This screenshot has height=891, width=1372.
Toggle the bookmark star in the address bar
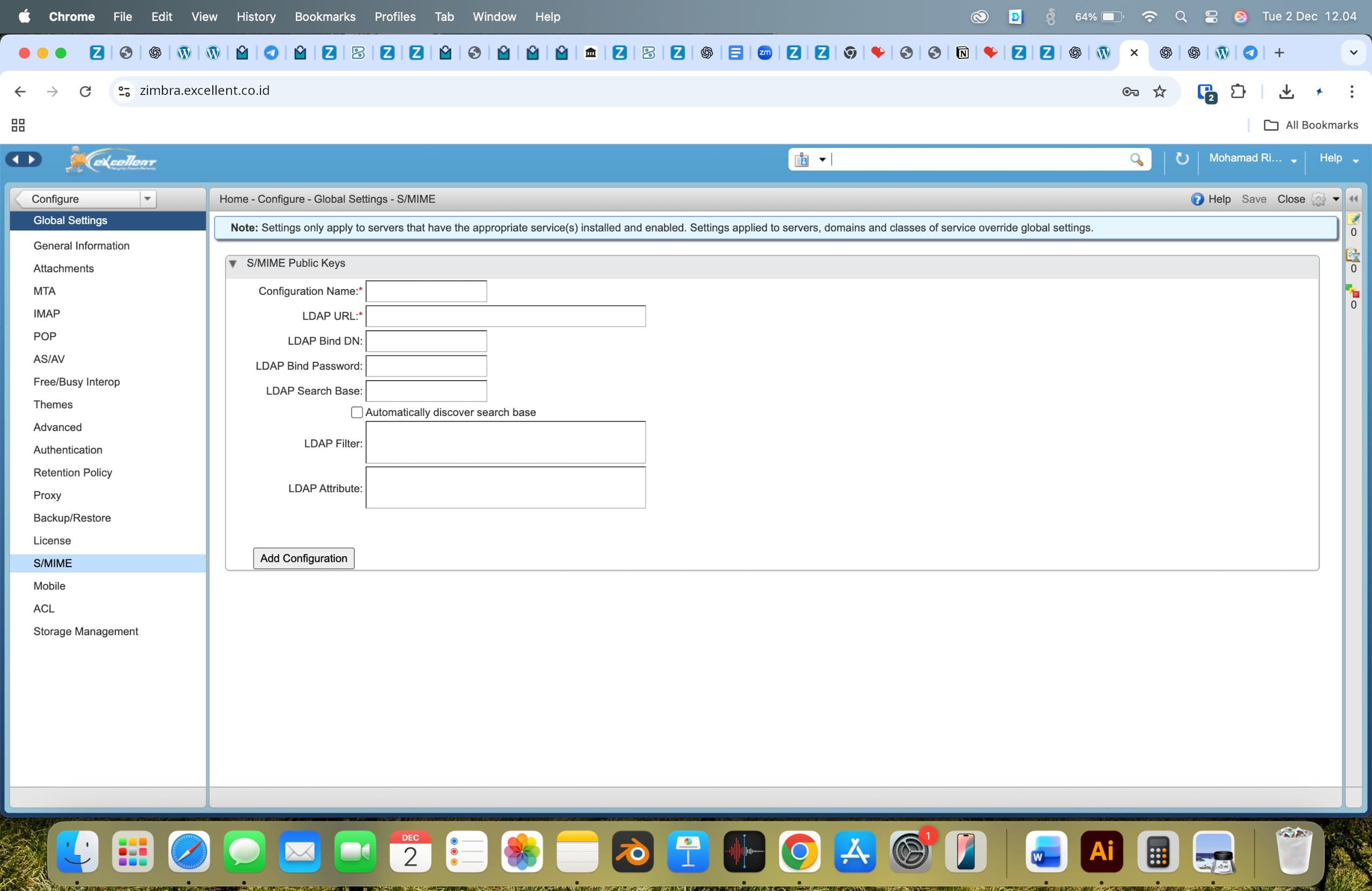coord(1160,91)
